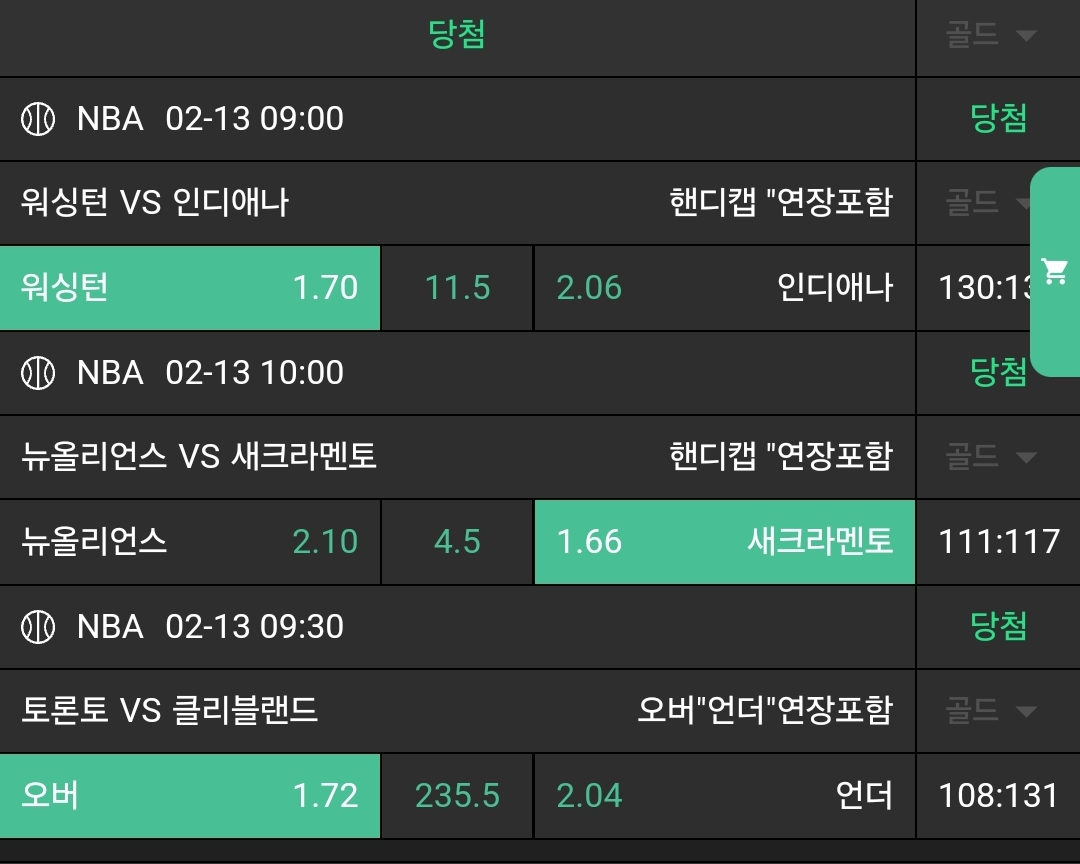Click the 235.5 over/under line

click(457, 796)
